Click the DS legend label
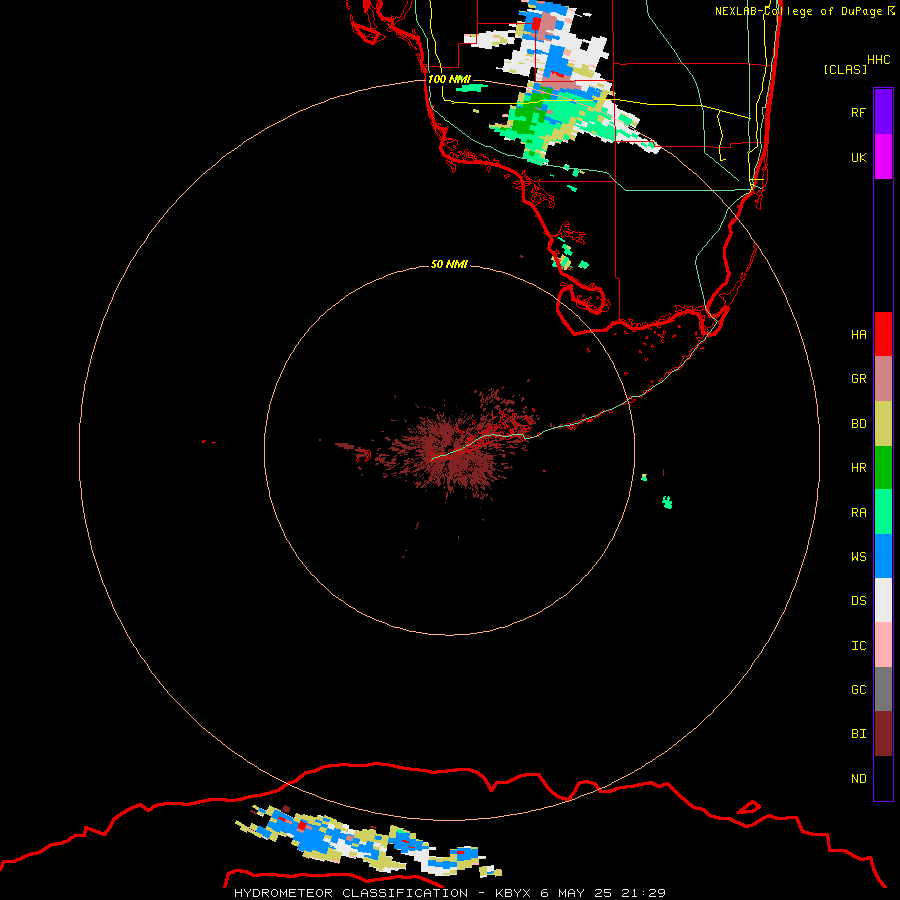The width and height of the screenshot is (900, 900). pos(858,601)
